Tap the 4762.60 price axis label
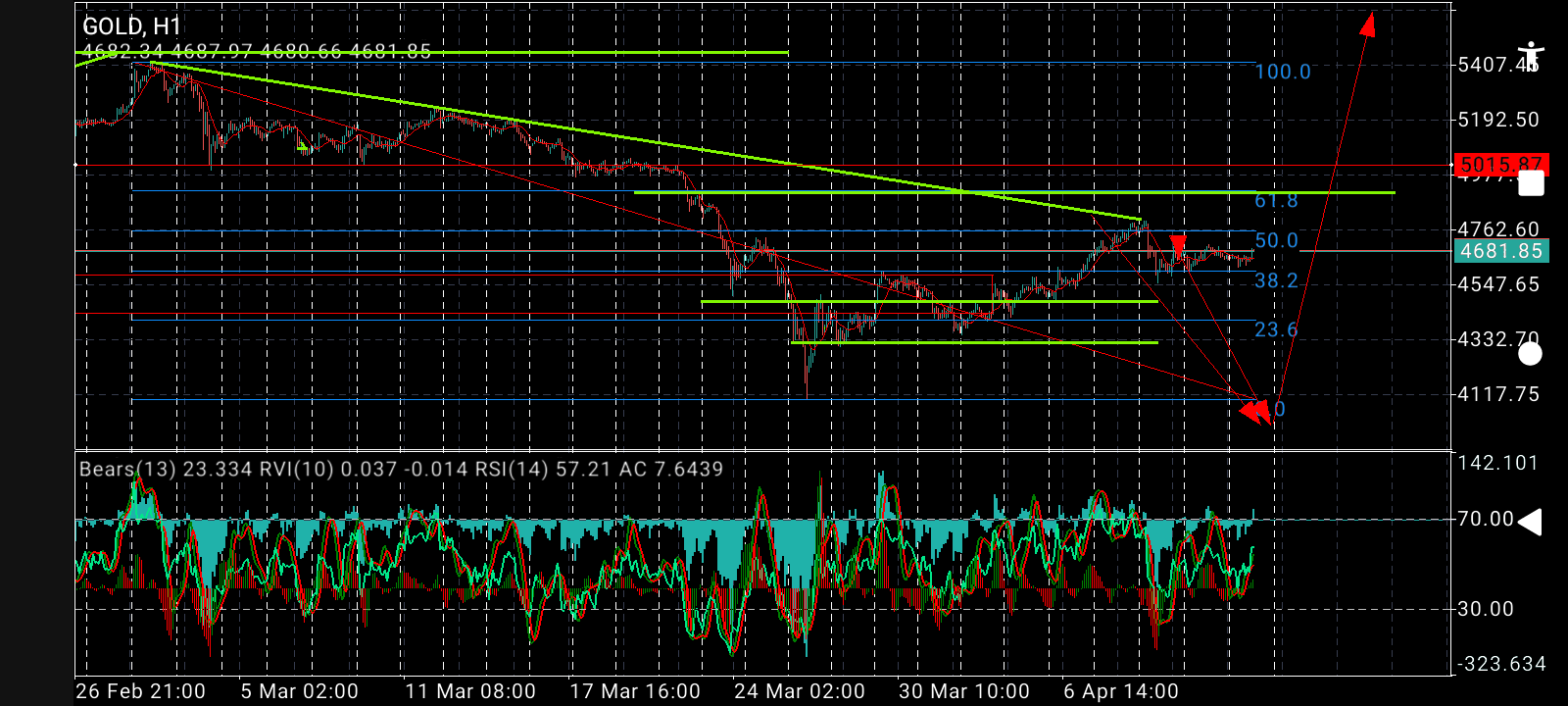 point(1498,229)
